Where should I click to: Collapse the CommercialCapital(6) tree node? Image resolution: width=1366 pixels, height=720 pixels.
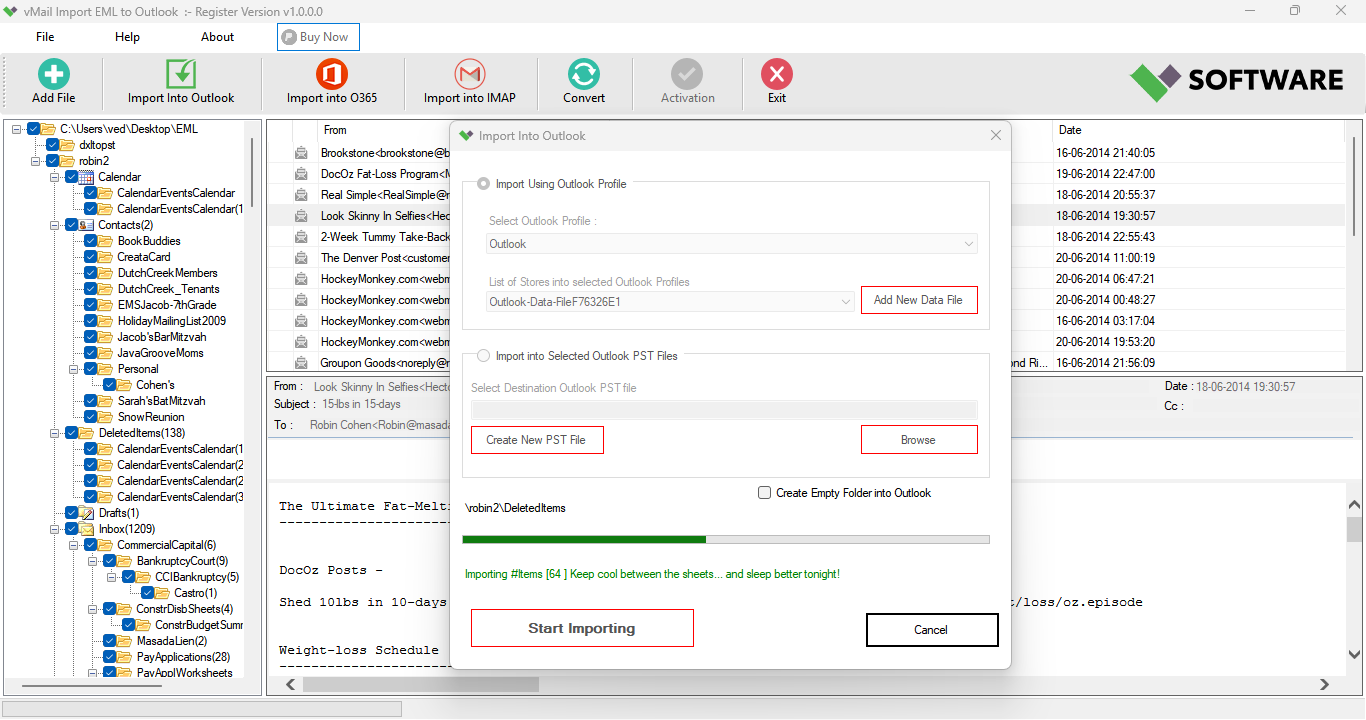(x=74, y=545)
